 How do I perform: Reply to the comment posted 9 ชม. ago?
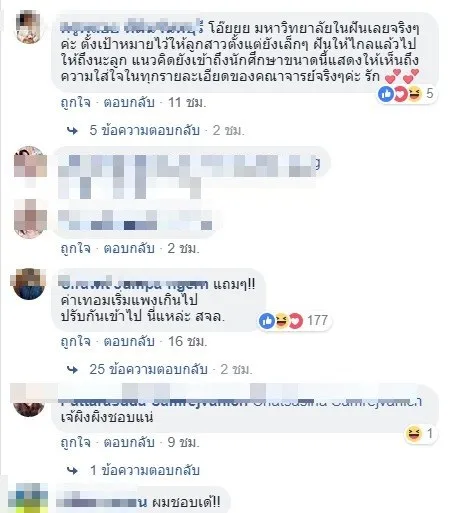click(129, 442)
